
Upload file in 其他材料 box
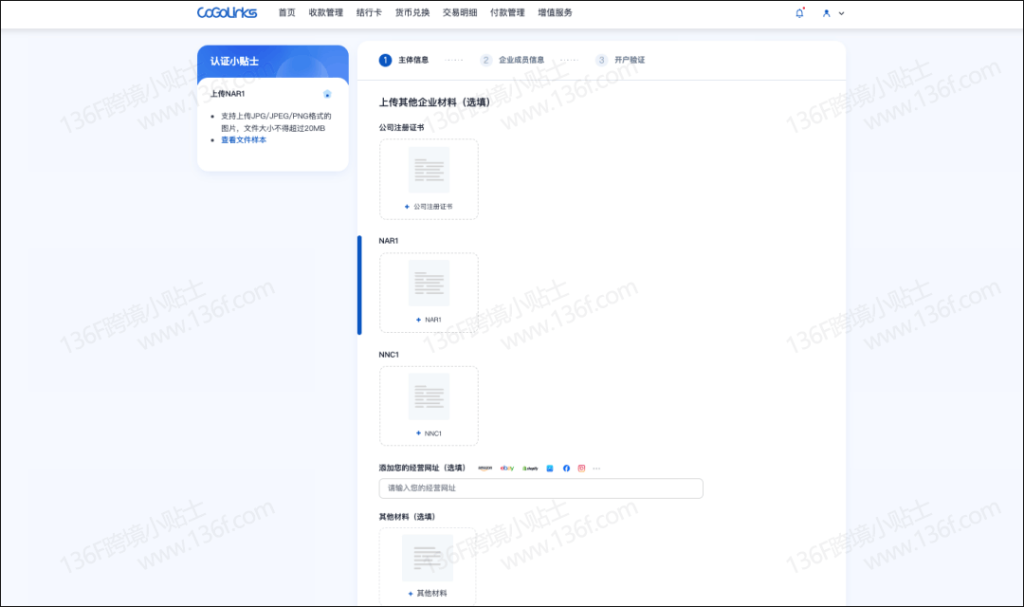(428, 566)
